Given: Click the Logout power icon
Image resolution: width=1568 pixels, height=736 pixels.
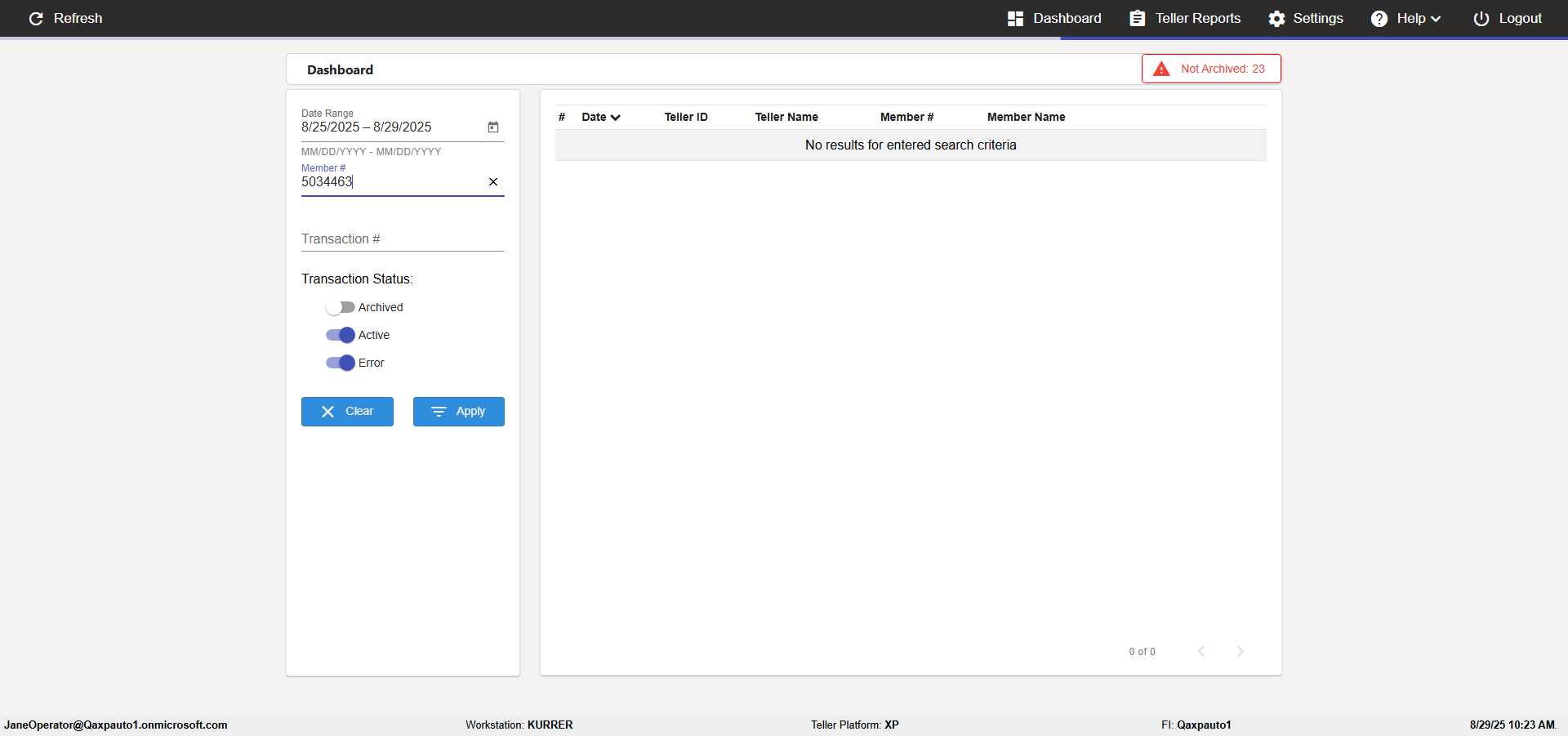Looking at the screenshot, I should pyautogui.click(x=1481, y=18).
